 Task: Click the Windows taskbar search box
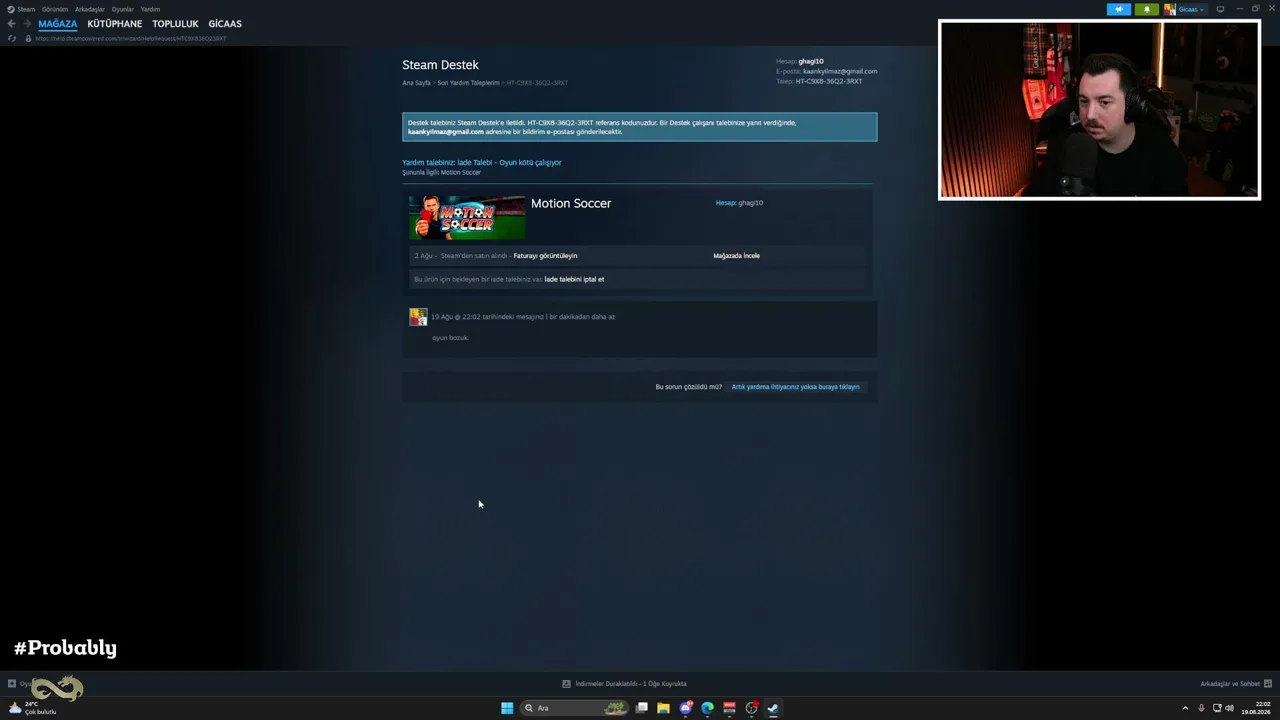click(573, 708)
